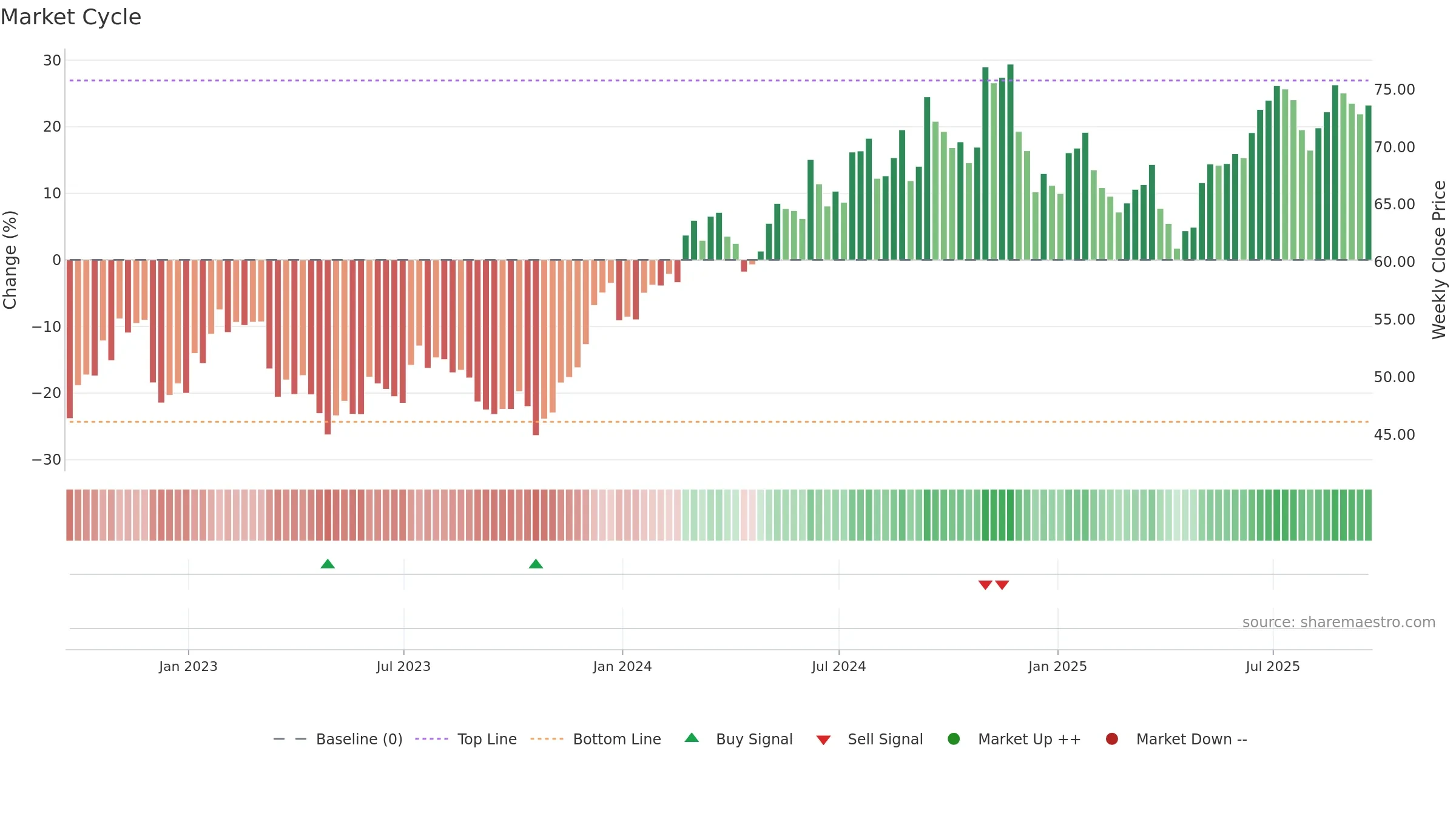Click the Change (%) axis title
Screen dimensions: 1456x819
10,260
